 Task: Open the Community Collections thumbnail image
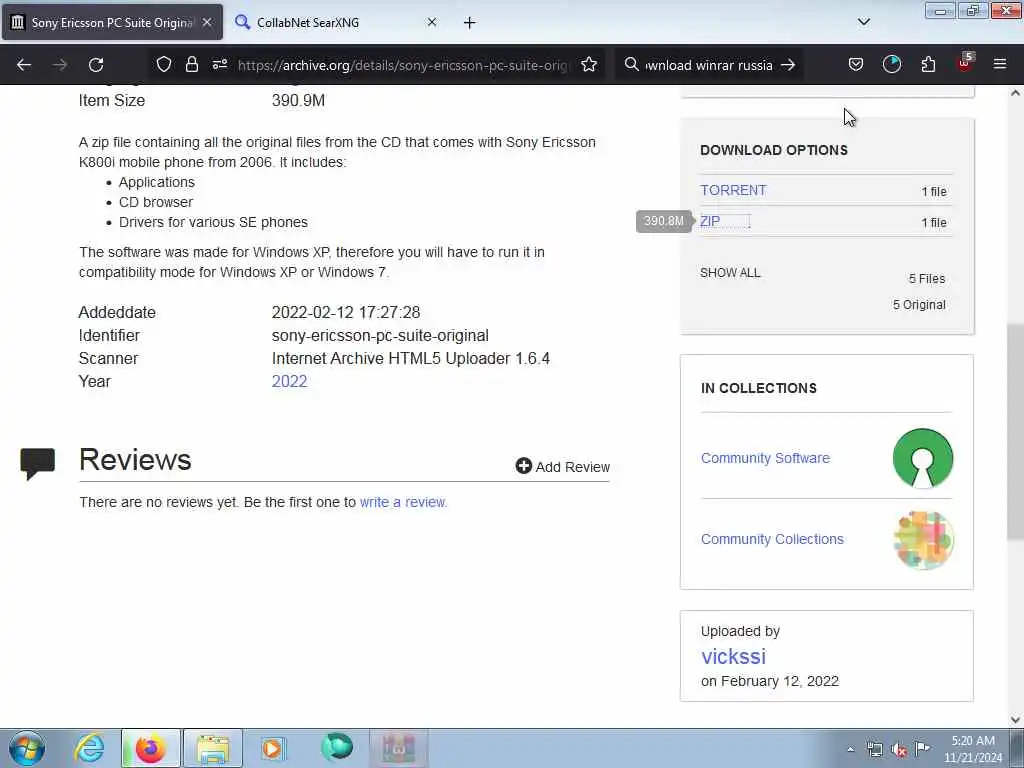pos(923,540)
